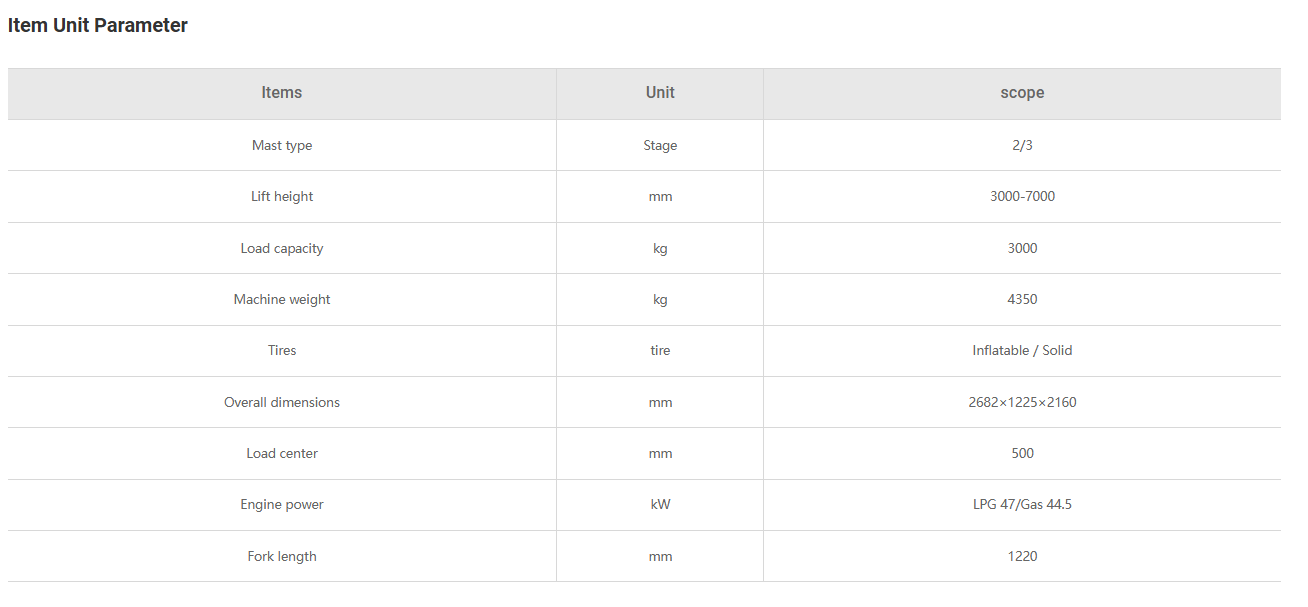Select the Items column header
Viewport: 1308px width, 607px height.
282,93
